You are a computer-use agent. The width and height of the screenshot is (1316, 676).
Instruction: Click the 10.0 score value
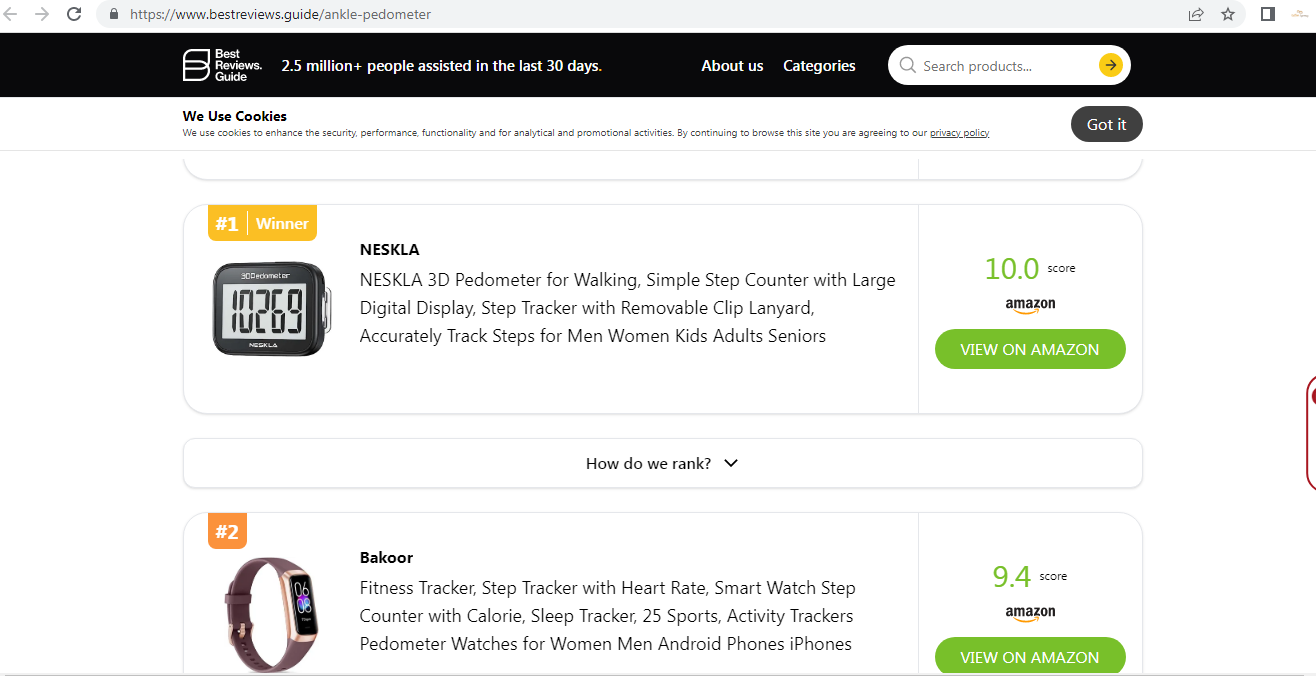tap(1012, 268)
